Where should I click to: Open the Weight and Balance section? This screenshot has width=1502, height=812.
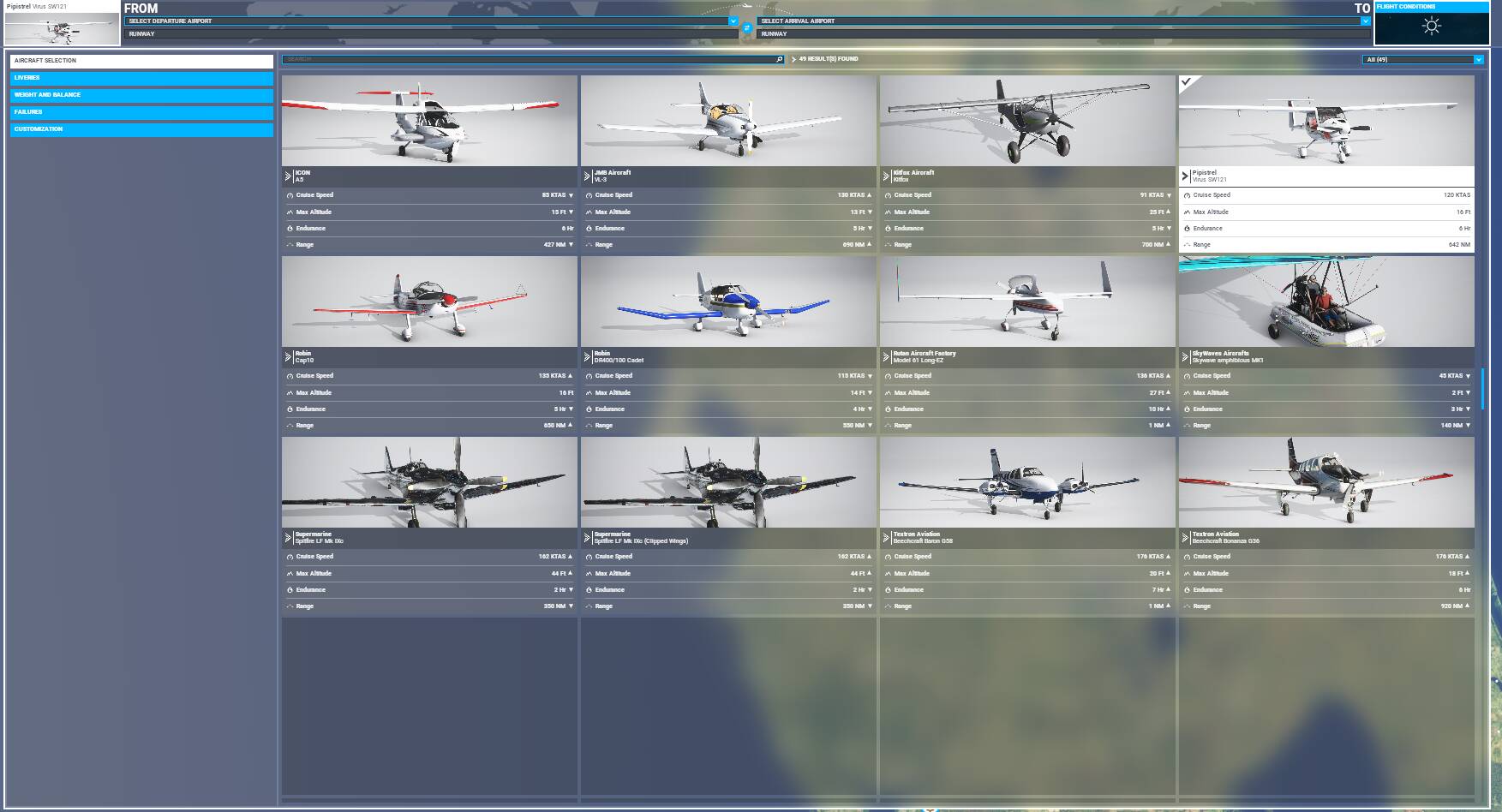[x=141, y=95]
